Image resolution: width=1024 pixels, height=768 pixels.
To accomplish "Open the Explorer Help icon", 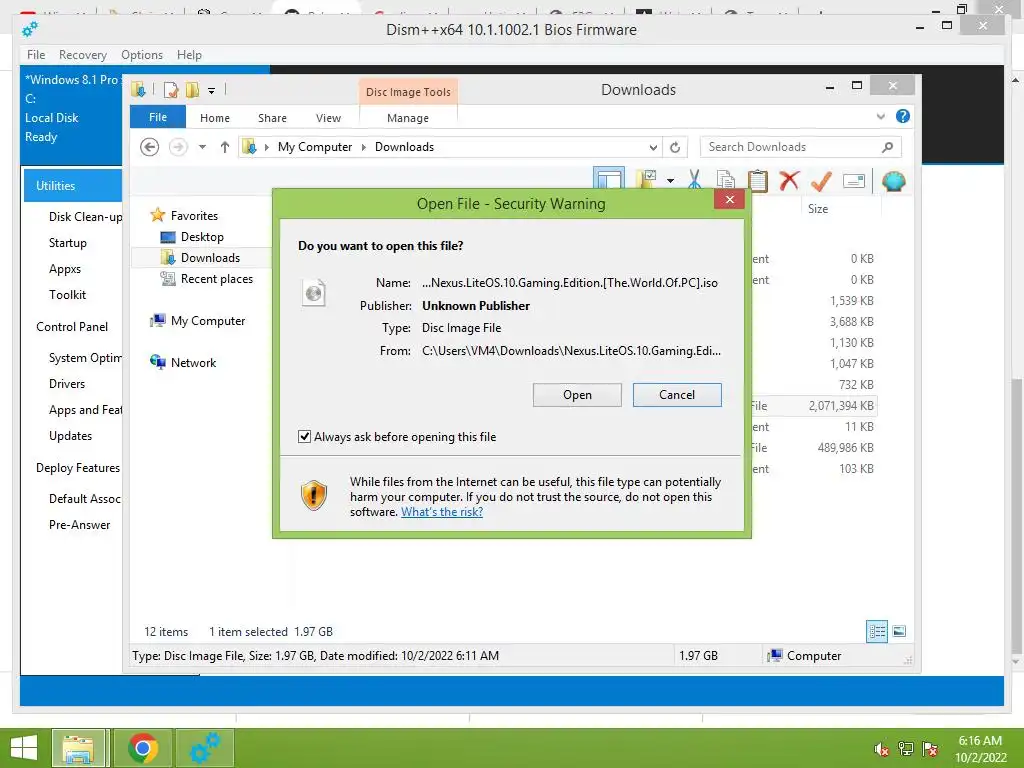I will [x=903, y=116].
